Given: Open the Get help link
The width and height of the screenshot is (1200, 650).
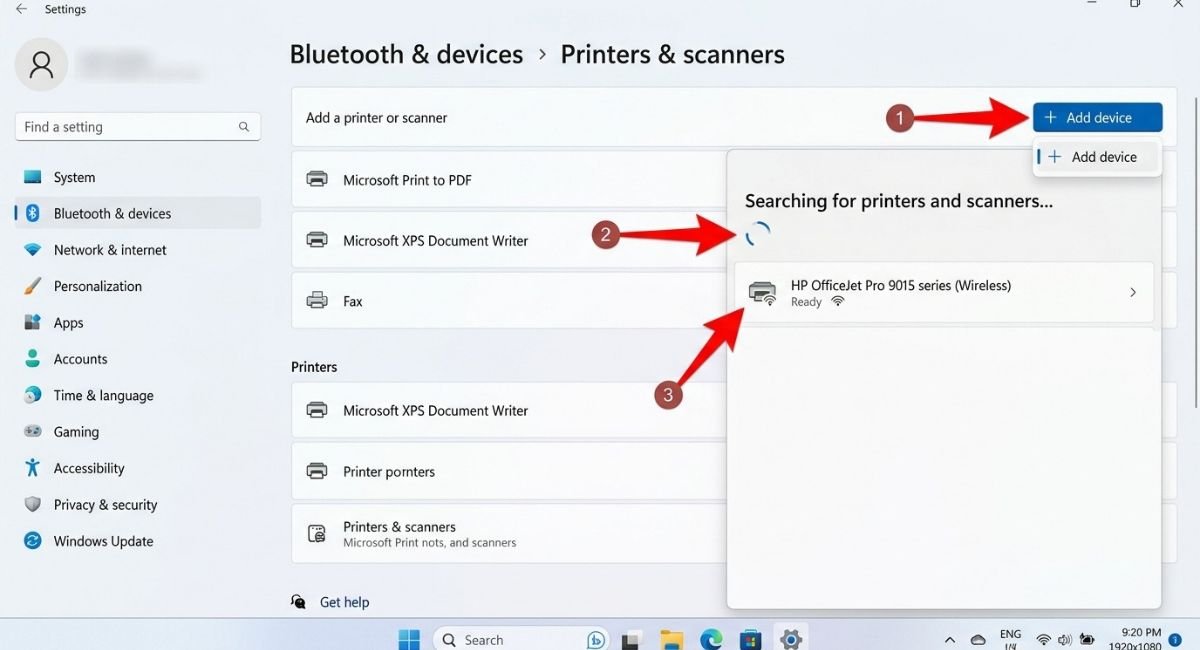Looking at the screenshot, I should point(344,602).
